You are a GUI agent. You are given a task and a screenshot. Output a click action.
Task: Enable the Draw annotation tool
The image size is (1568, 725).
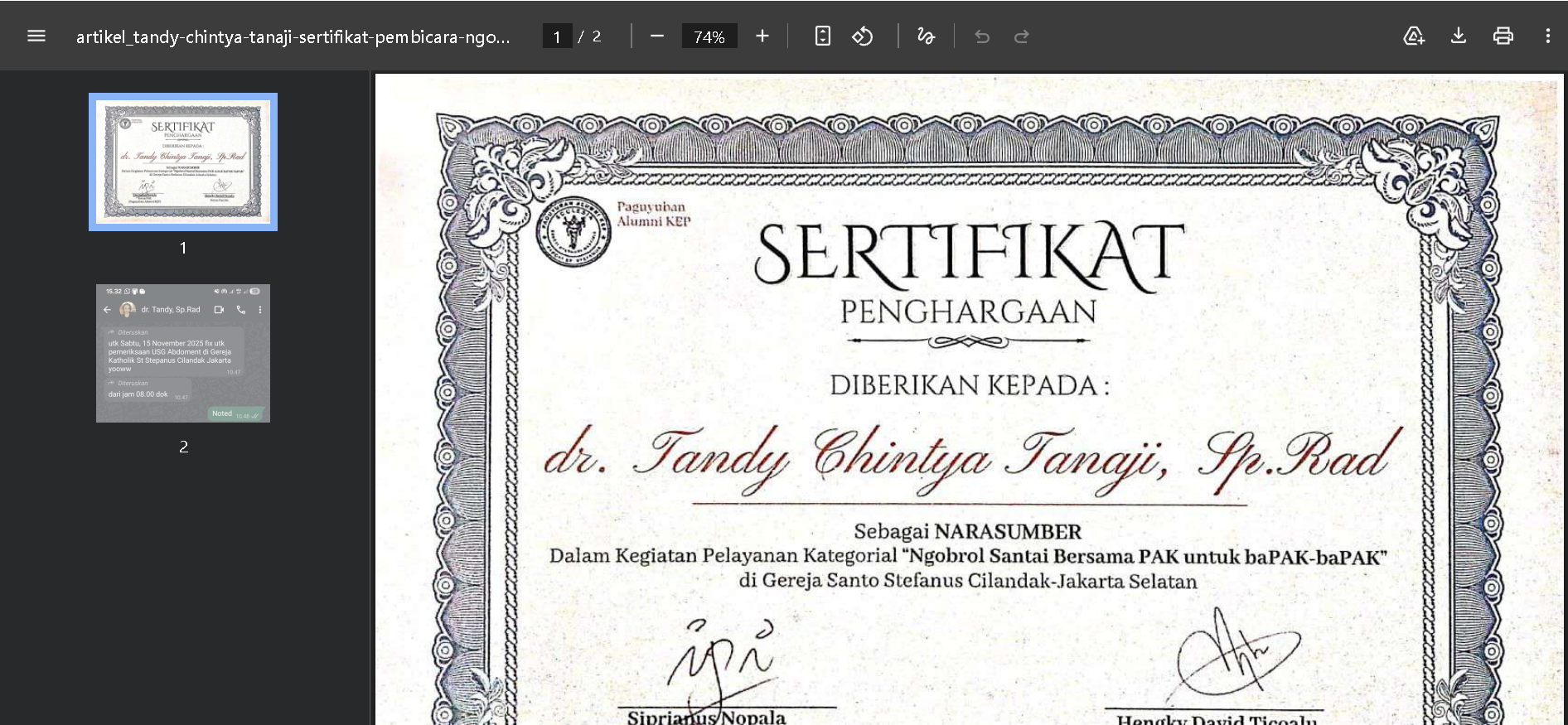click(926, 36)
